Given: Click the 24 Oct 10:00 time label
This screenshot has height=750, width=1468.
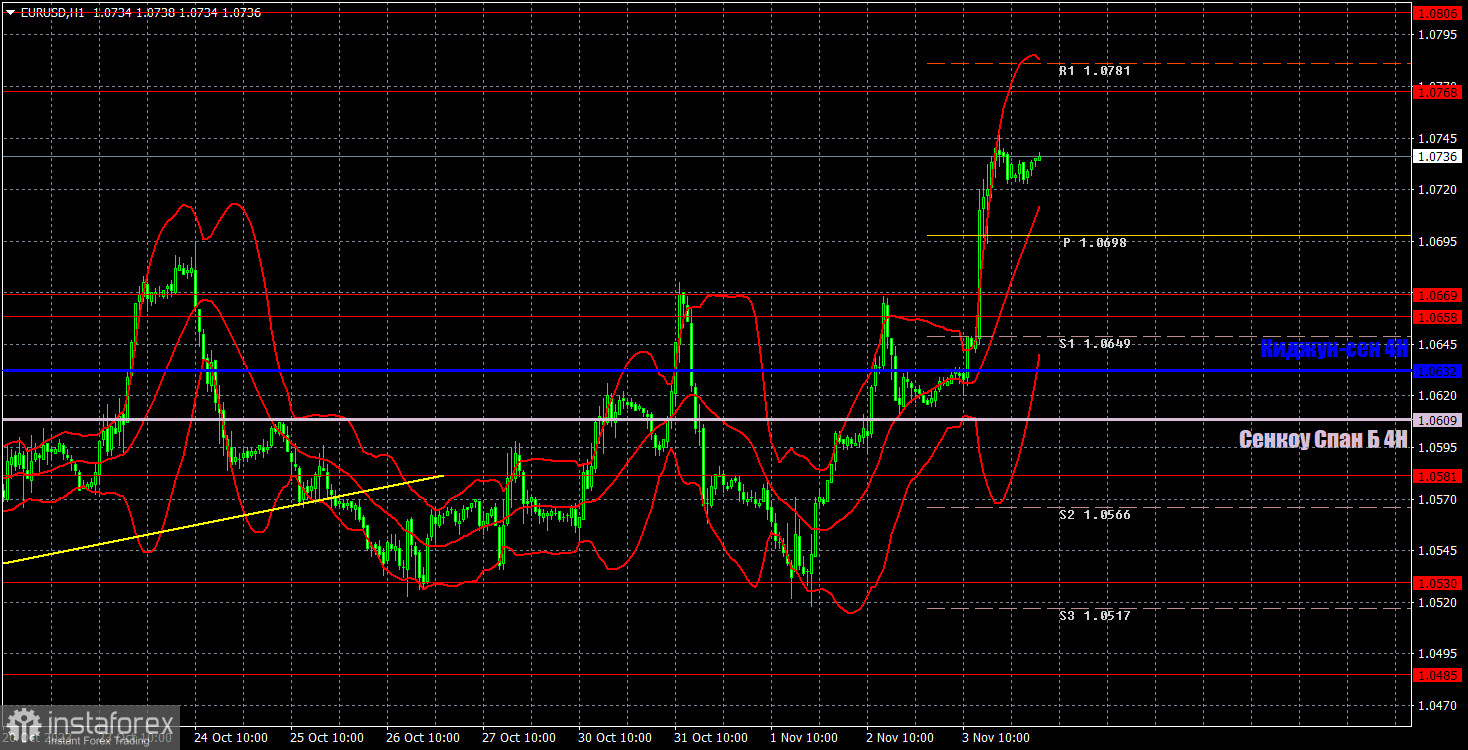Looking at the screenshot, I should [x=231, y=738].
